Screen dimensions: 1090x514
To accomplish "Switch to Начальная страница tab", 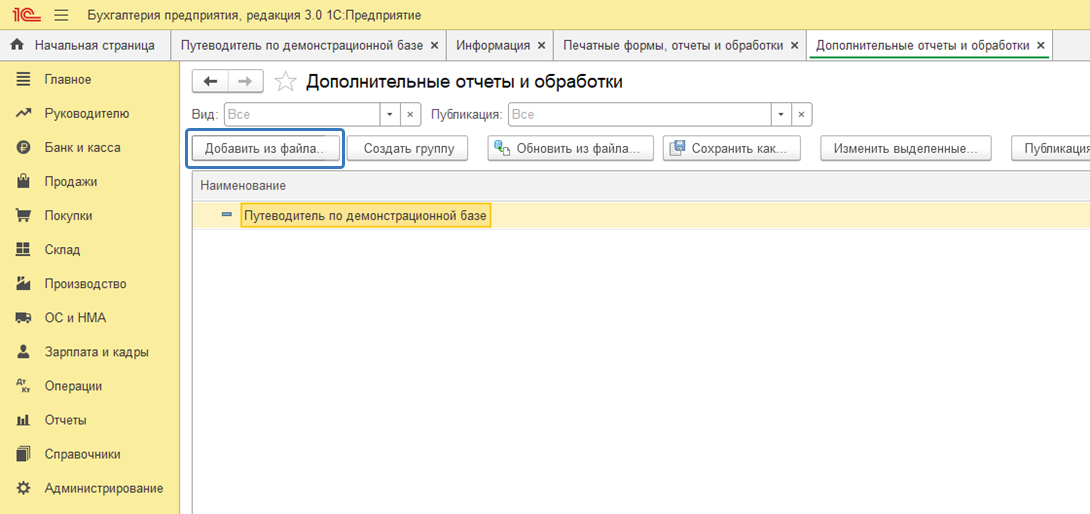I will click(86, 45).
